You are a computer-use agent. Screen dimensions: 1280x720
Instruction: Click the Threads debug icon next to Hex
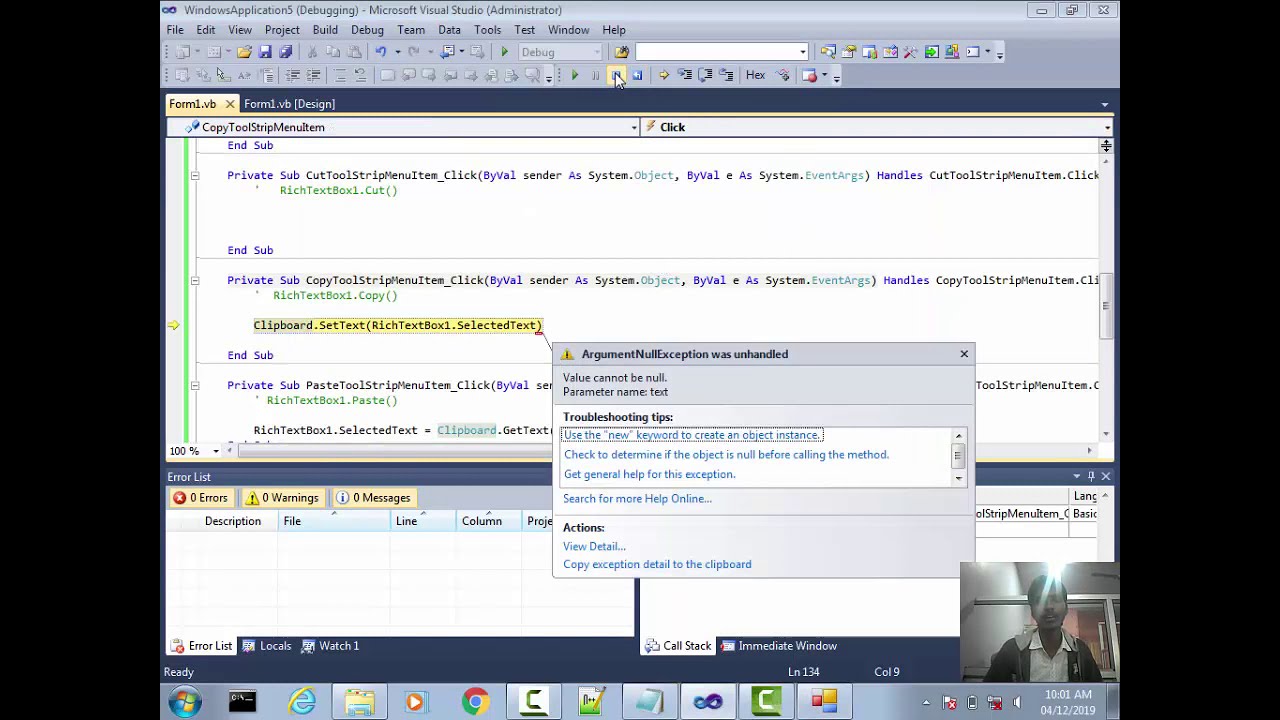(782, 75)
